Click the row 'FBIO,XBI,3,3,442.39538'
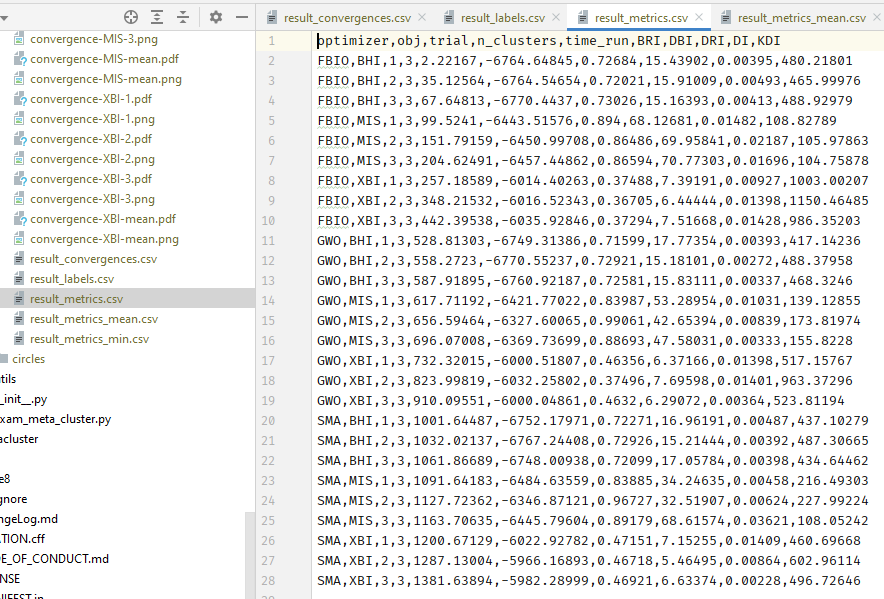This screenshot has width=884, height=599. pos(589,221)
